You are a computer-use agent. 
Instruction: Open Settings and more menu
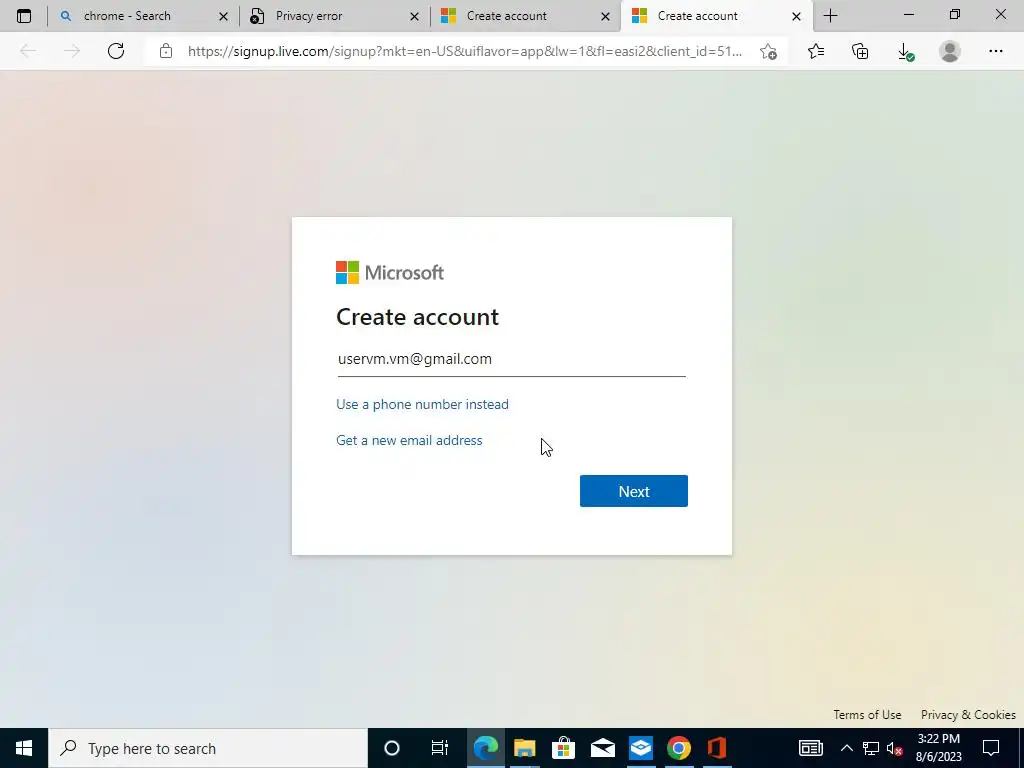coord(995,51)
